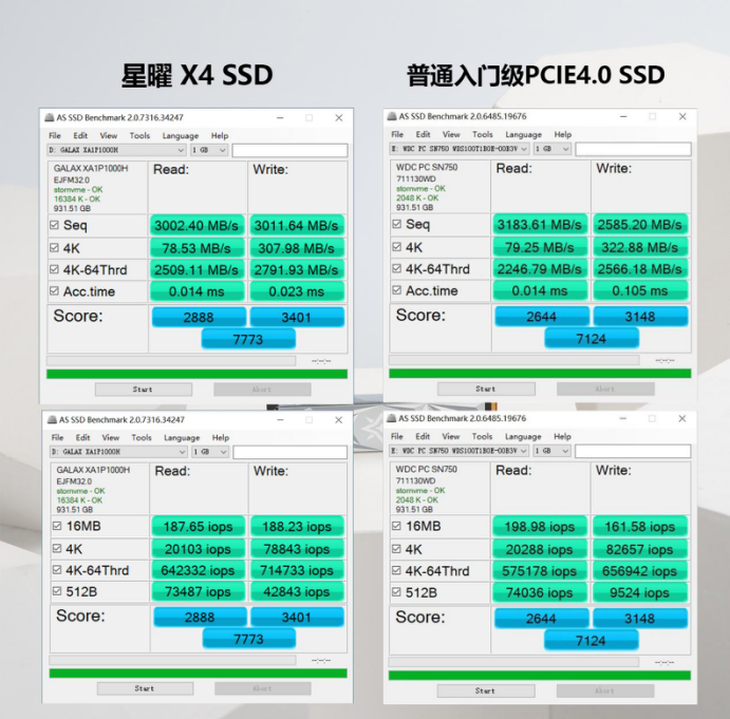This screenshot has width=730, height=719.
Task: Click green progress bar in WDC MB/s window
Action: coord(540,373)
